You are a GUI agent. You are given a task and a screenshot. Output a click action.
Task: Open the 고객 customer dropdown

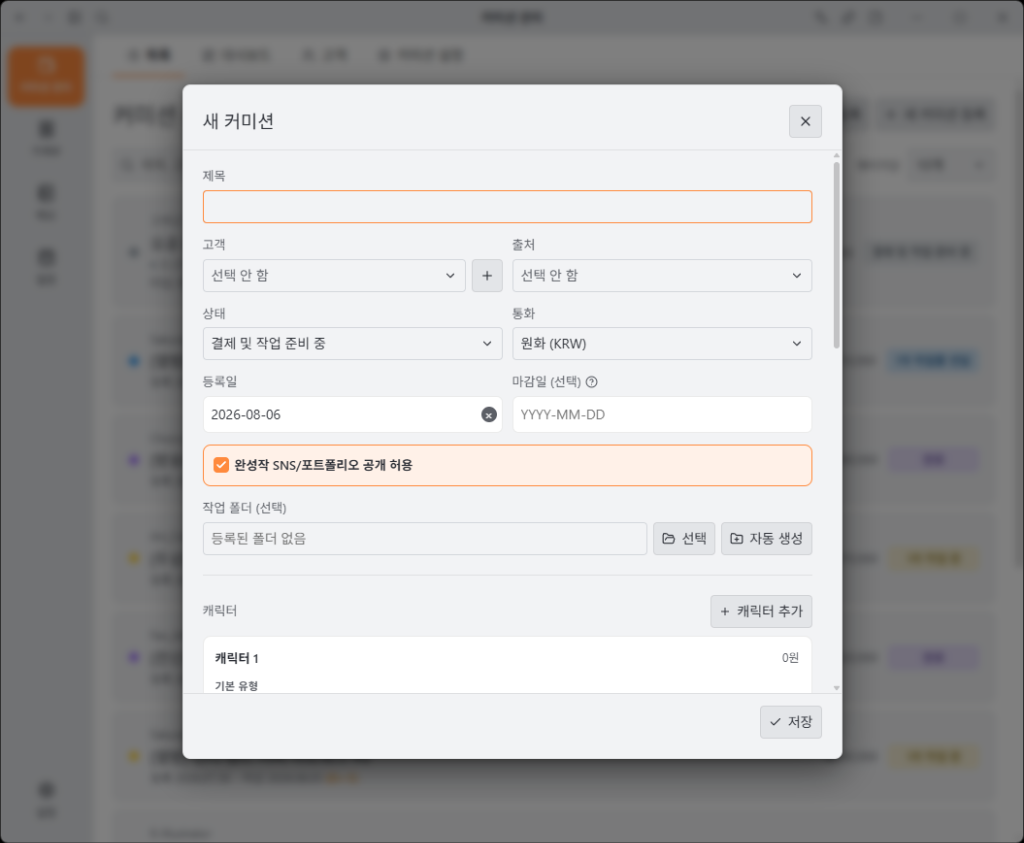(x=334, y=276)
